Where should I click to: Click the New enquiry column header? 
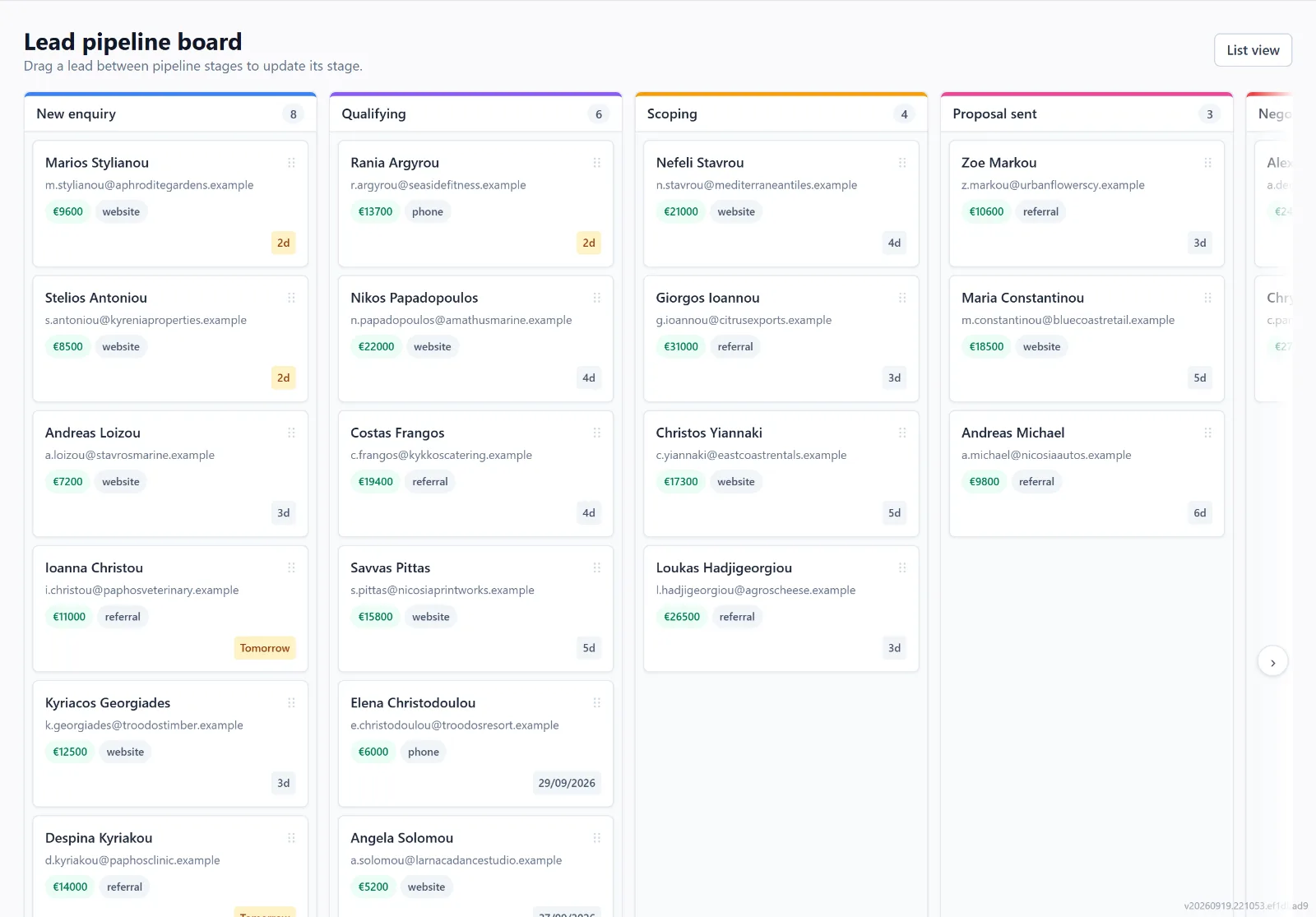click(x=170, y=114)
